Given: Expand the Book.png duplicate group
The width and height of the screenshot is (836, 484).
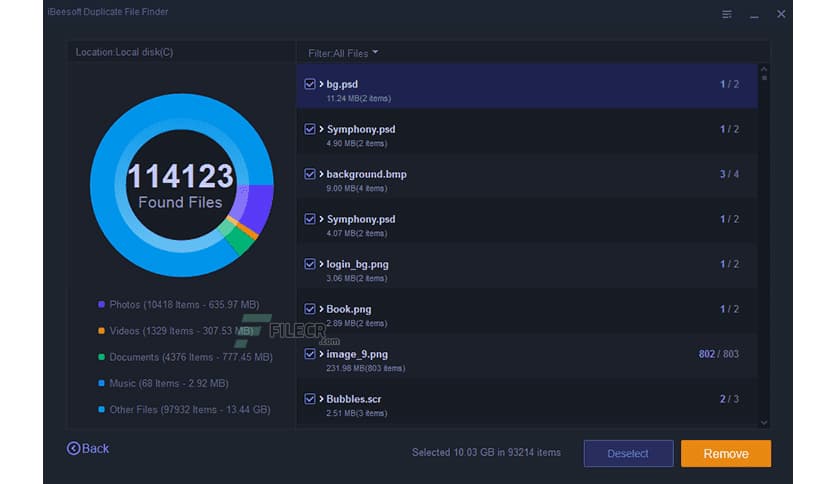Looking at the screenshot, I should [x=321, y=309].
